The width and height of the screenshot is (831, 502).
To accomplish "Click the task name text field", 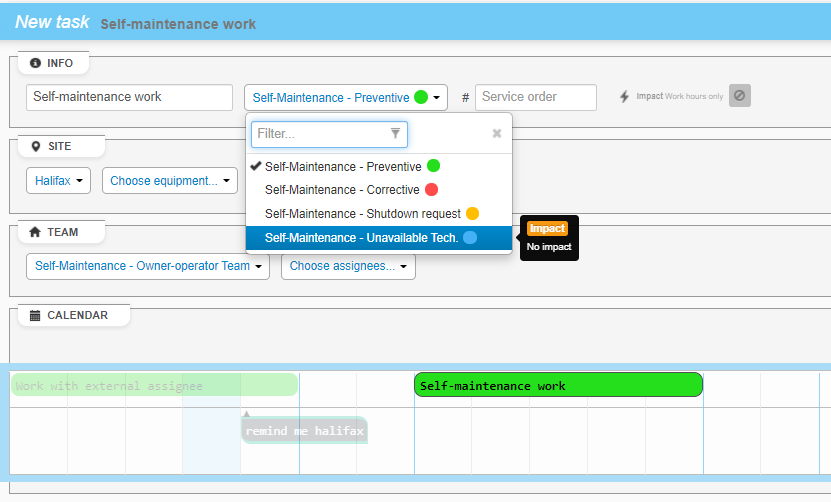I will [129, 97].
